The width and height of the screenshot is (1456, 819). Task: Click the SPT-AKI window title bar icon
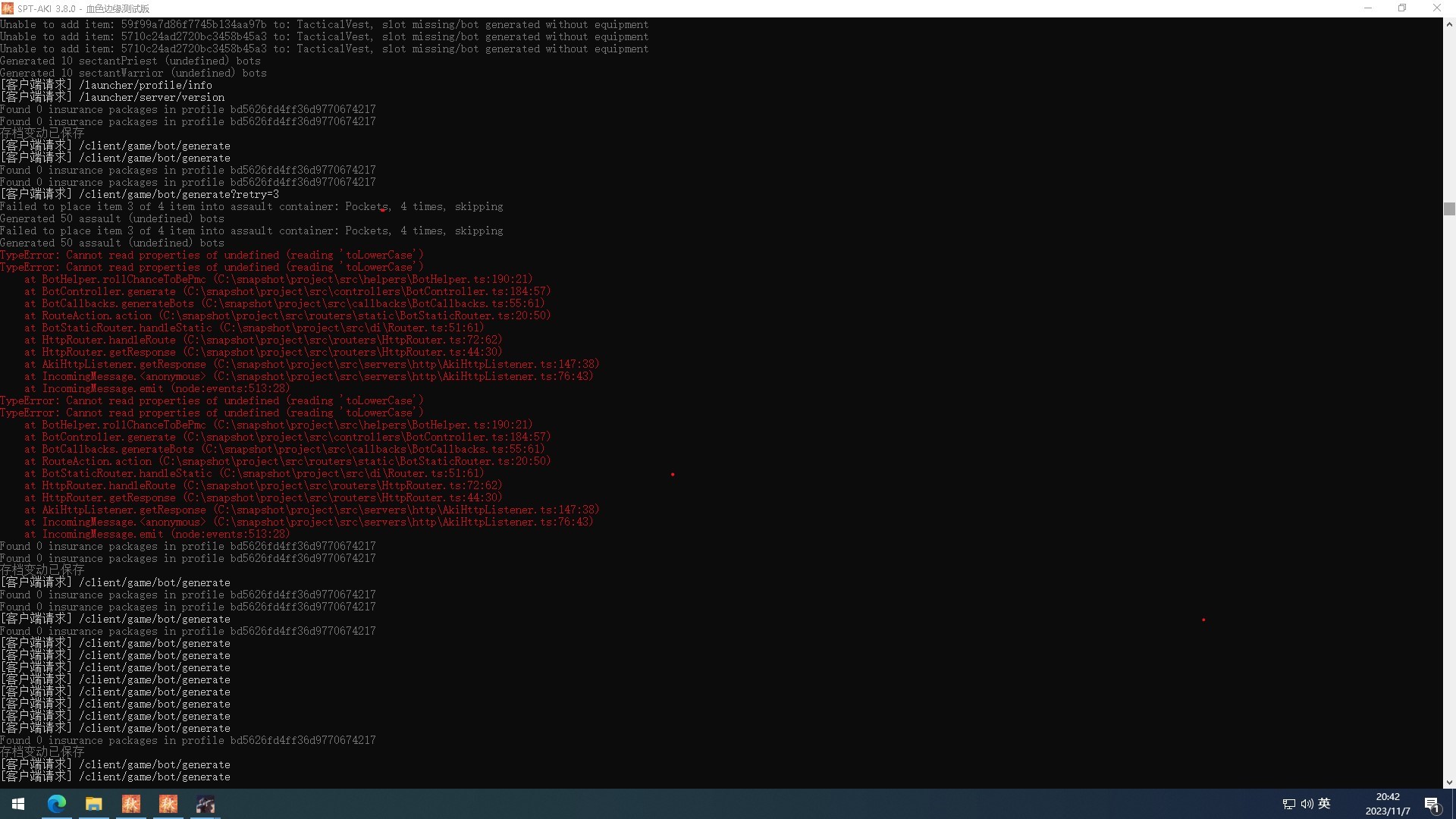[8, 8]
